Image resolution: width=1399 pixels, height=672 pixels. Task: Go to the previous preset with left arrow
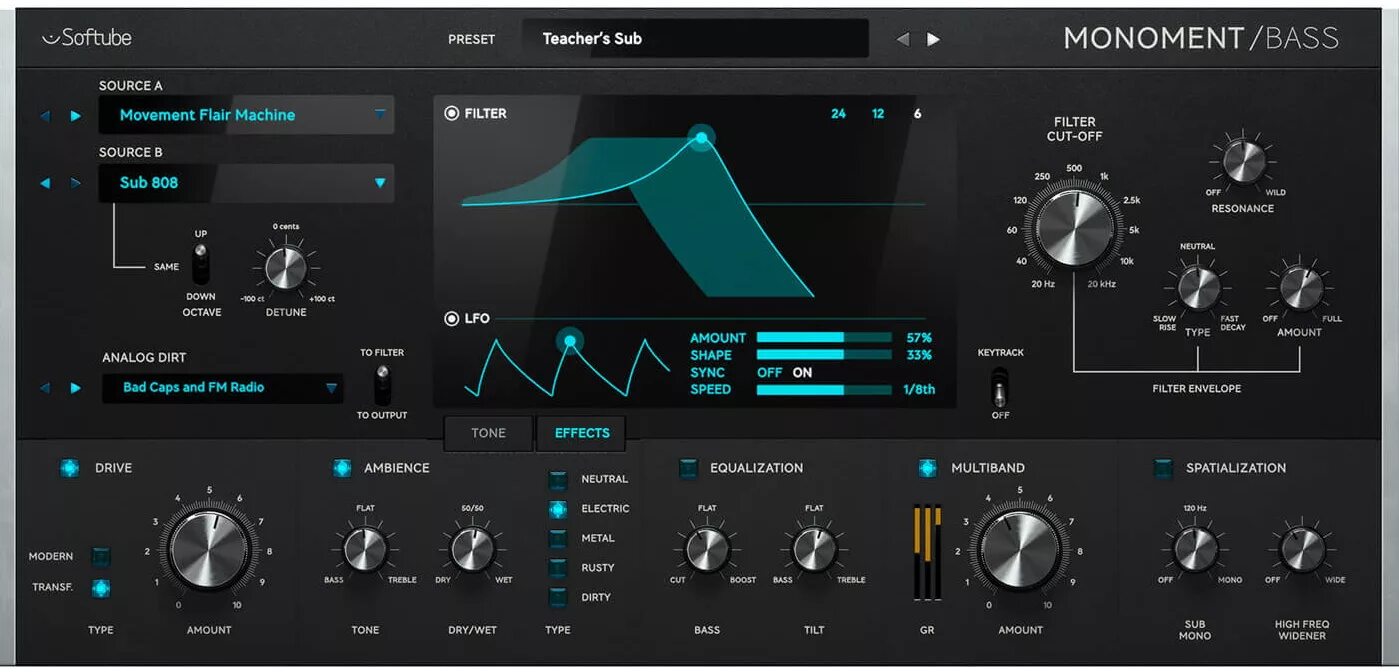tap(902, 39)
